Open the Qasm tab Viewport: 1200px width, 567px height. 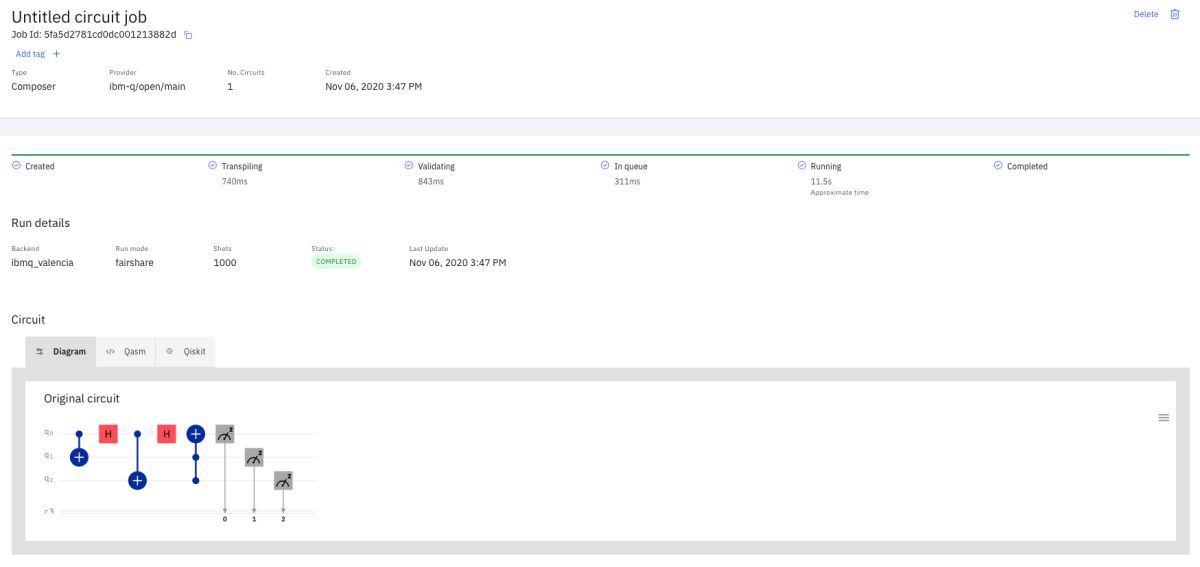click(126, 352)
